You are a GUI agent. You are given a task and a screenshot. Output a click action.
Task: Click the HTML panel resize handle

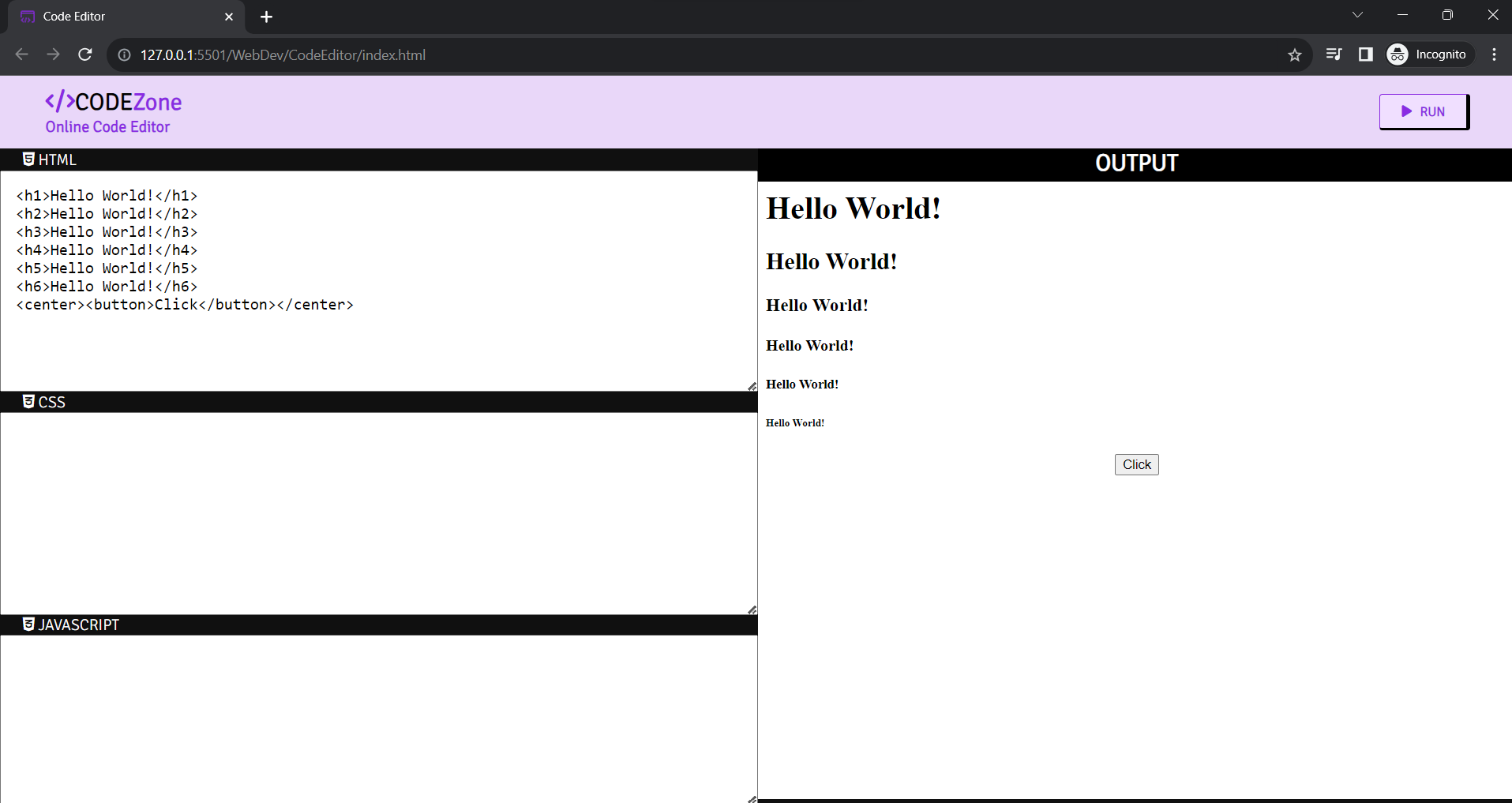coord(750,386)
